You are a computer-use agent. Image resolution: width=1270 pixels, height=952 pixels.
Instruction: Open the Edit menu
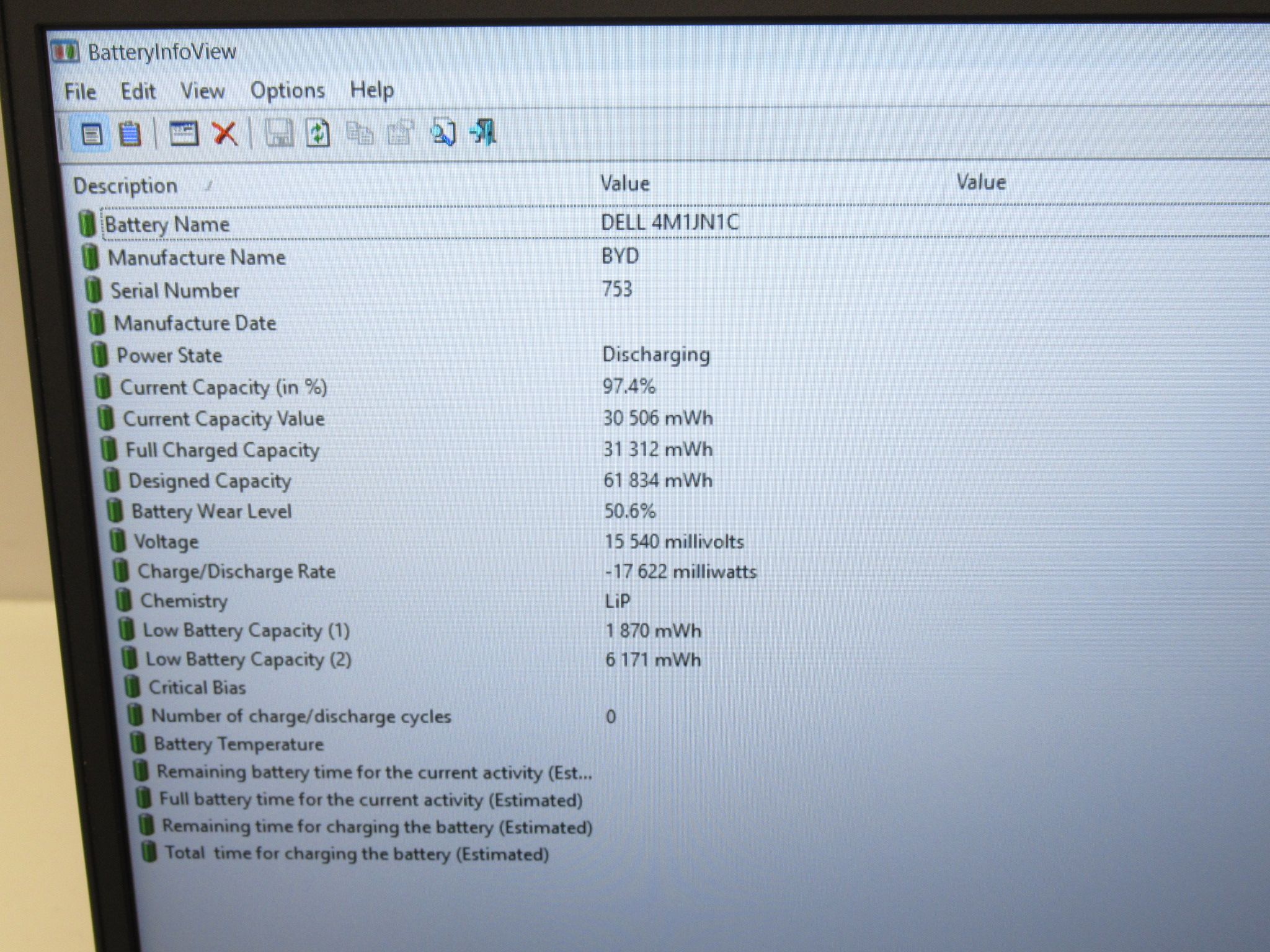(138, 91)
